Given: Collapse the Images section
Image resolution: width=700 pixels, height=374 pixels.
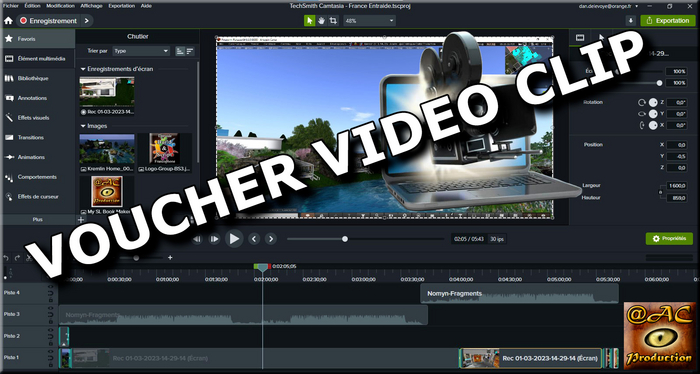Looking at the screenshot, I should tap(83, 126).
